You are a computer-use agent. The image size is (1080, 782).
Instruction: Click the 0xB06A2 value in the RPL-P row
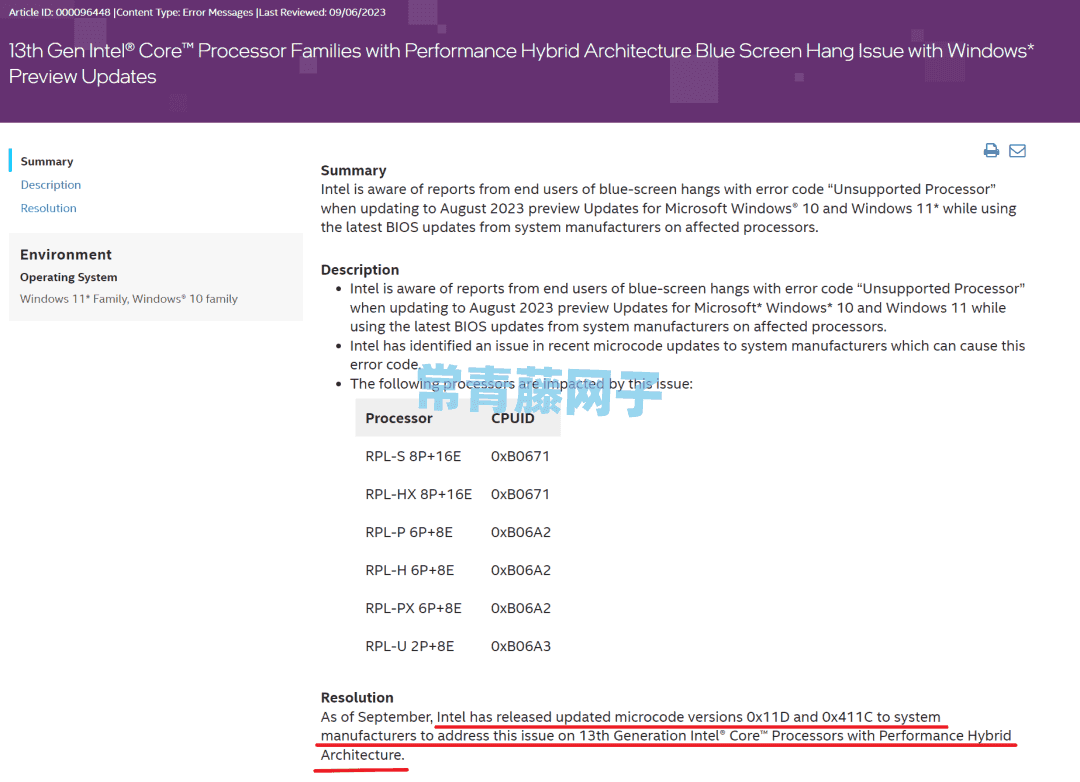point(521,532)
